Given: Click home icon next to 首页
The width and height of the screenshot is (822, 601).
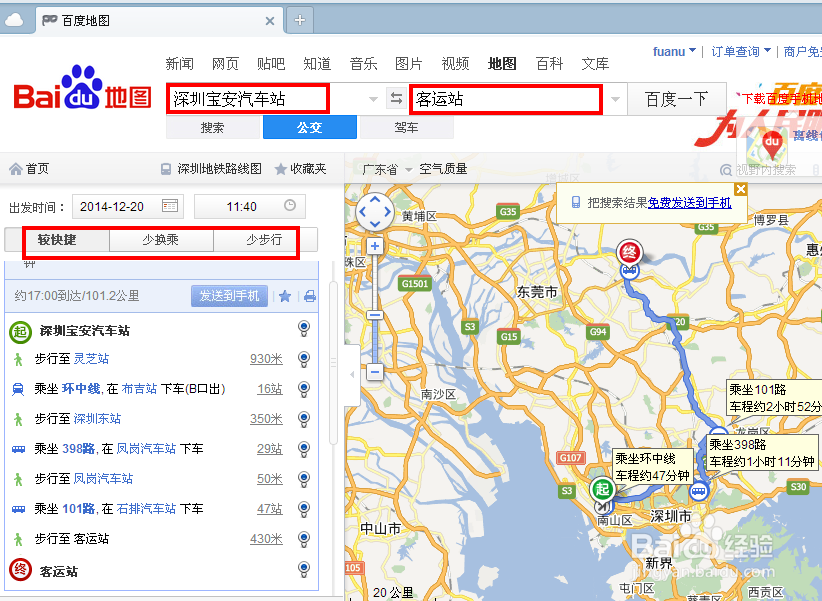Looking at the screenshot, I should (x=16, y=169).
